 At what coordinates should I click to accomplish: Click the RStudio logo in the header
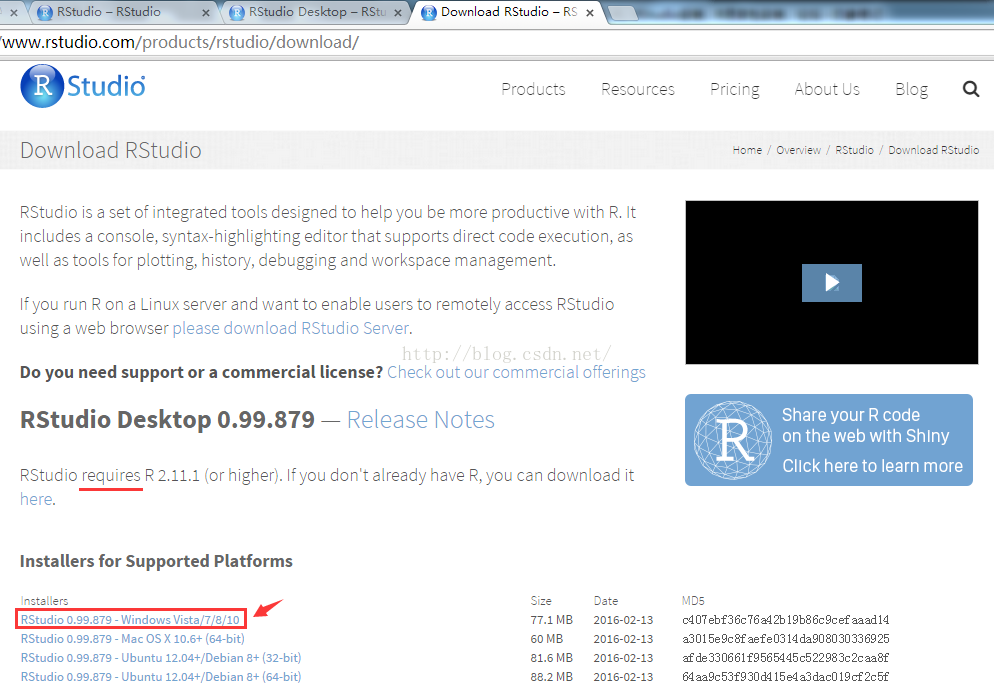(83, 86)
